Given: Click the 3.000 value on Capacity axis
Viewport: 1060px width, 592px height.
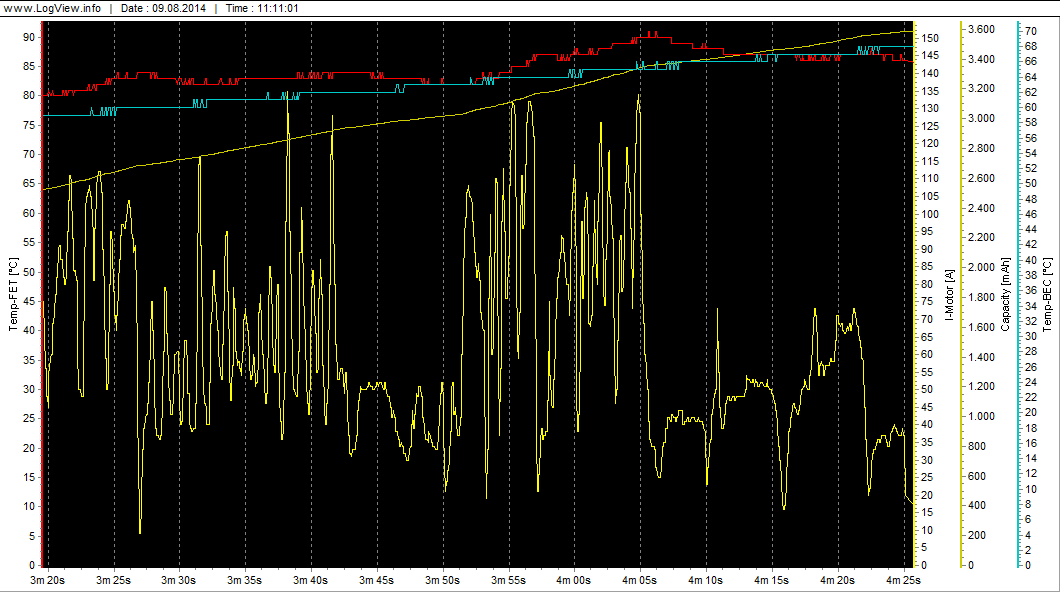Looking at the screenshot, I should pos(981,118).
